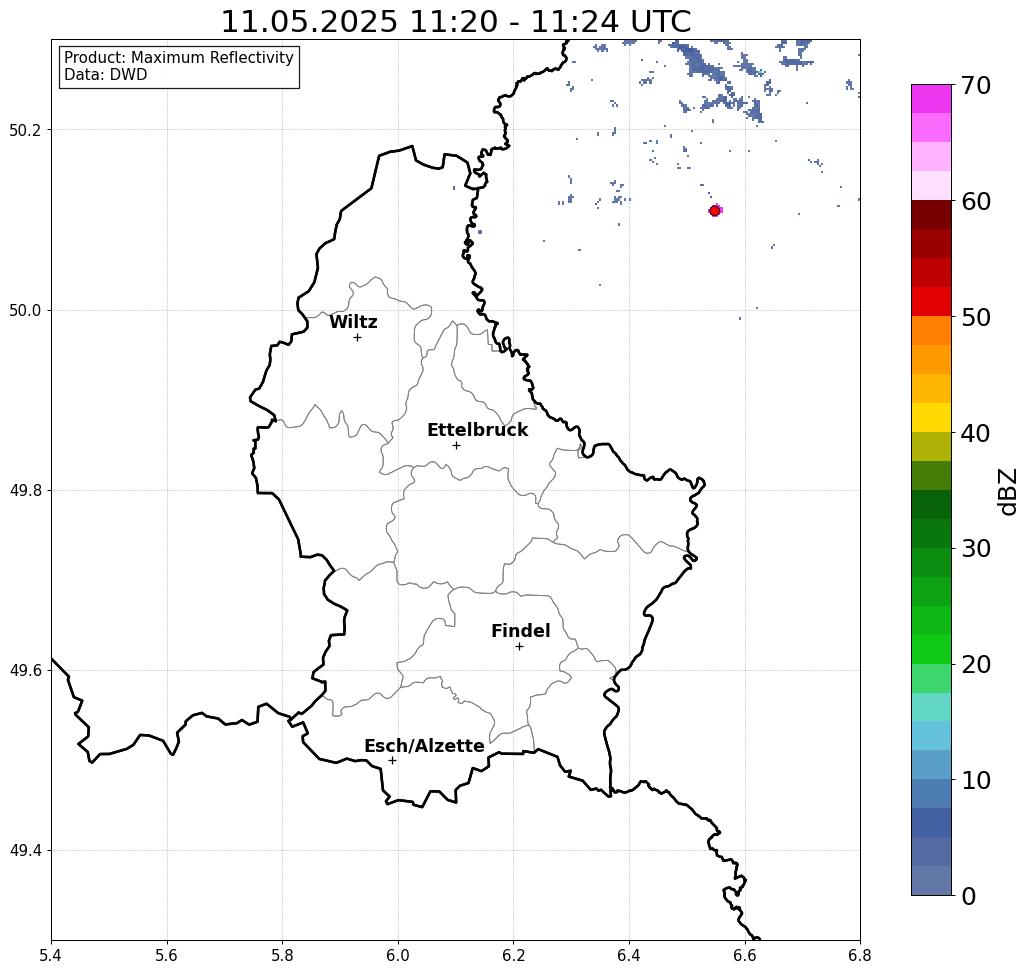Image resolution: width=1029 pixels, height=973 pixels.
Task: Click the plus marker below Findel
Action: tap(519, 646)
